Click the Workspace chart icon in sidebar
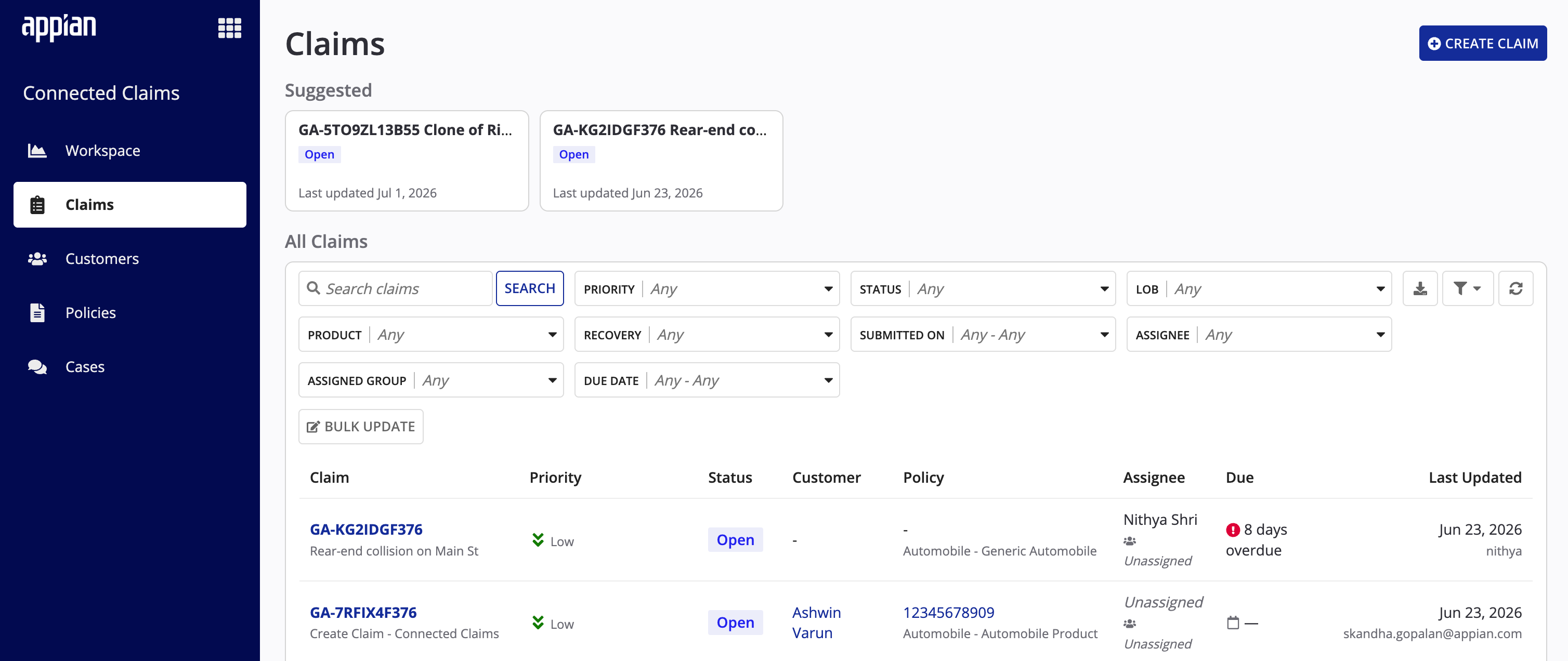The width and height of the screenshot is (1568, 661). tap(37, 150)
